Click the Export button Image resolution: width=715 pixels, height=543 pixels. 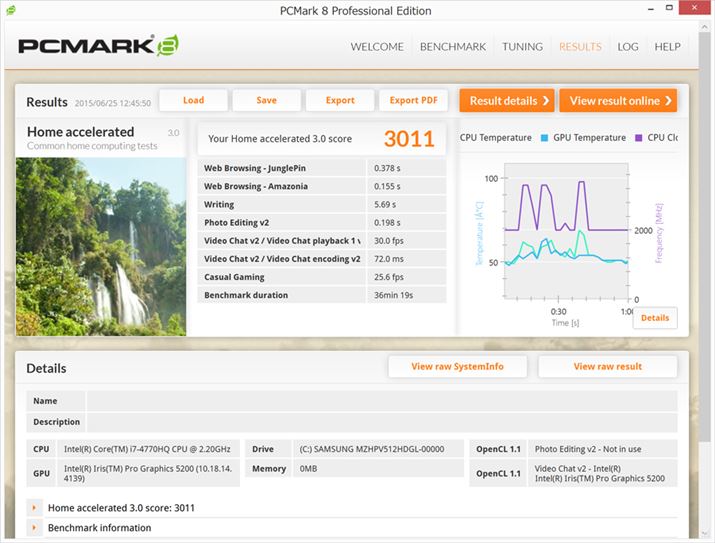[x=340, y=100]
